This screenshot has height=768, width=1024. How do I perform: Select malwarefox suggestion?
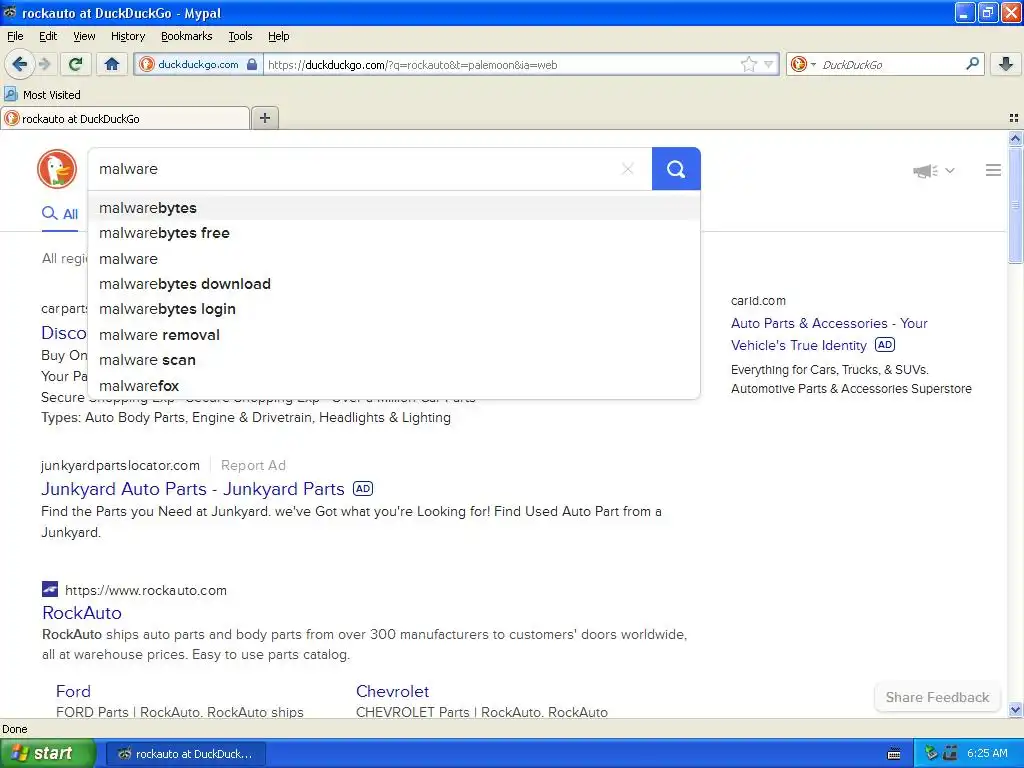click(394, 386)
